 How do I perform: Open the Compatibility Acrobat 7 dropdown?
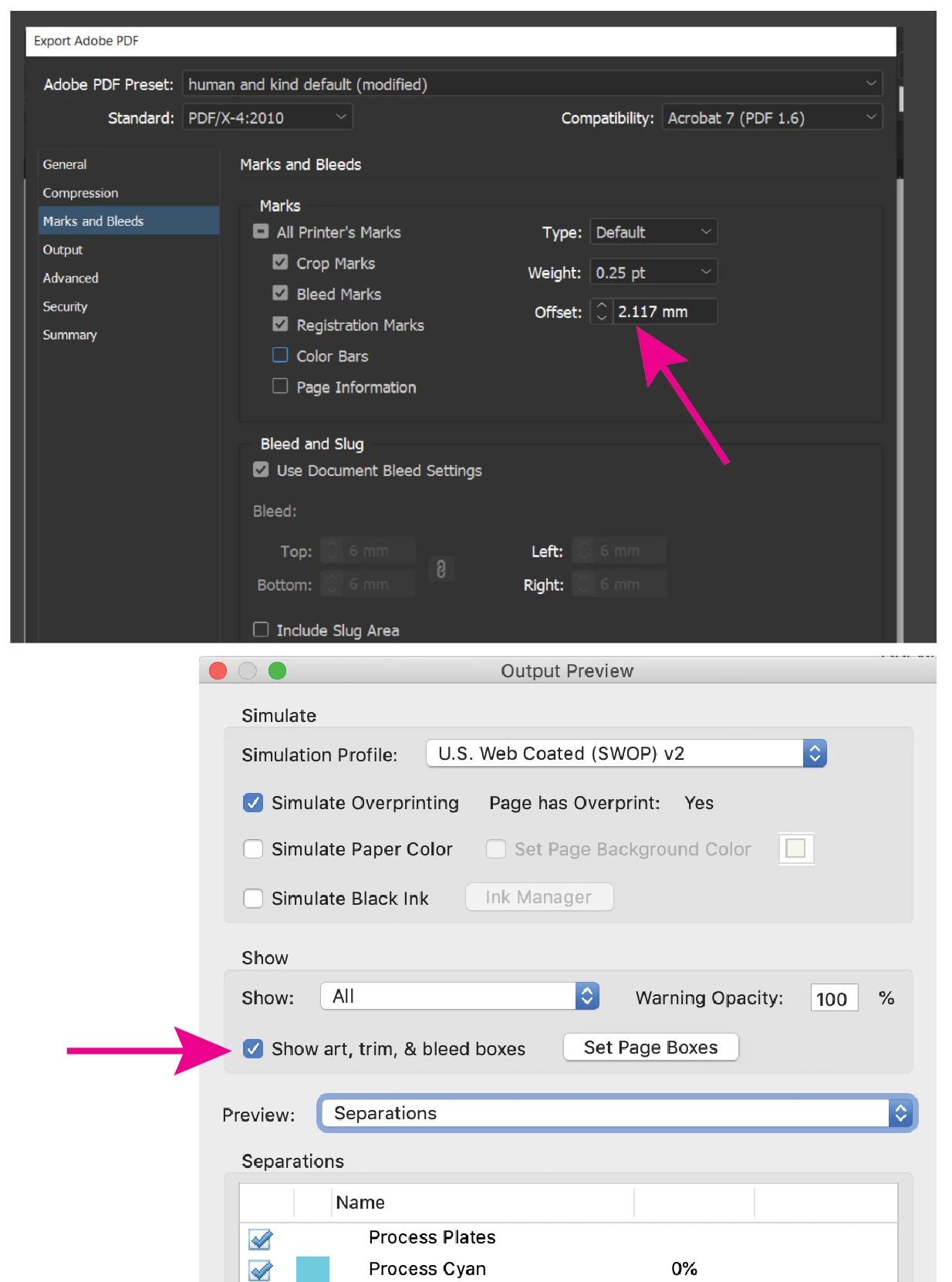(x=771, y=118)
